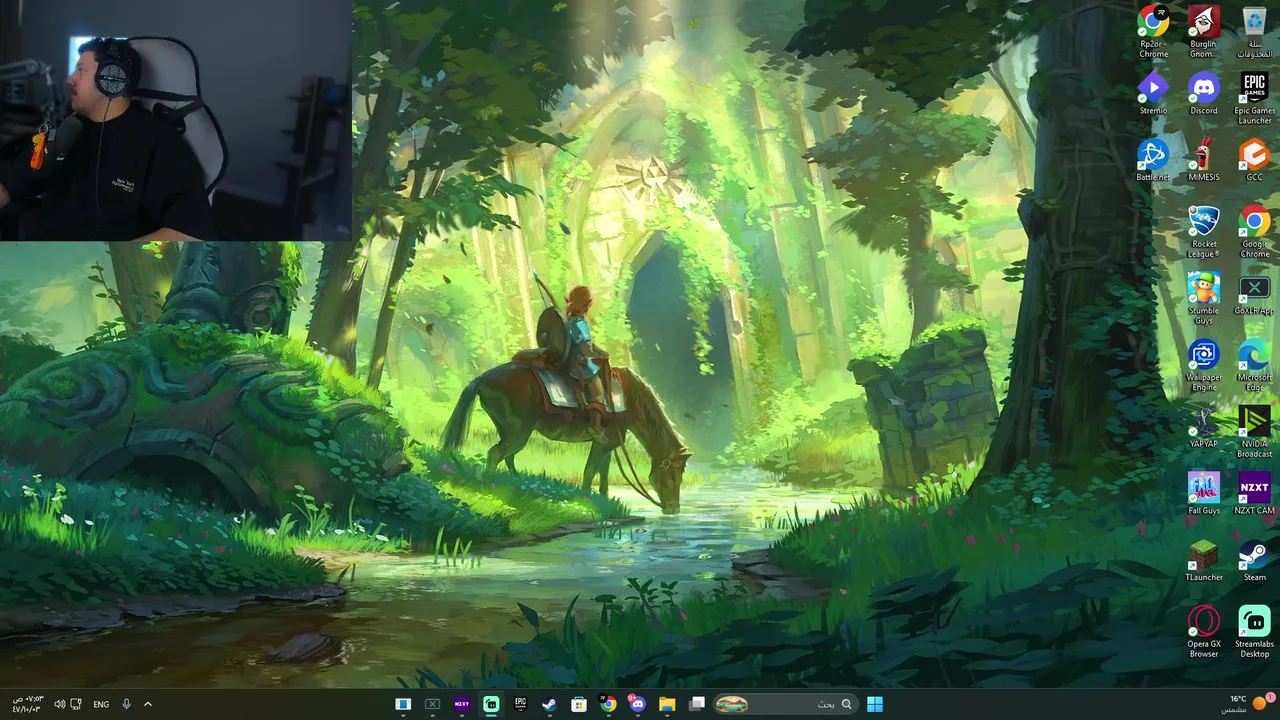Screen dimensions: 1280x720
Task: Launch TLauncher desktop icon
Action: point(1203,560)
